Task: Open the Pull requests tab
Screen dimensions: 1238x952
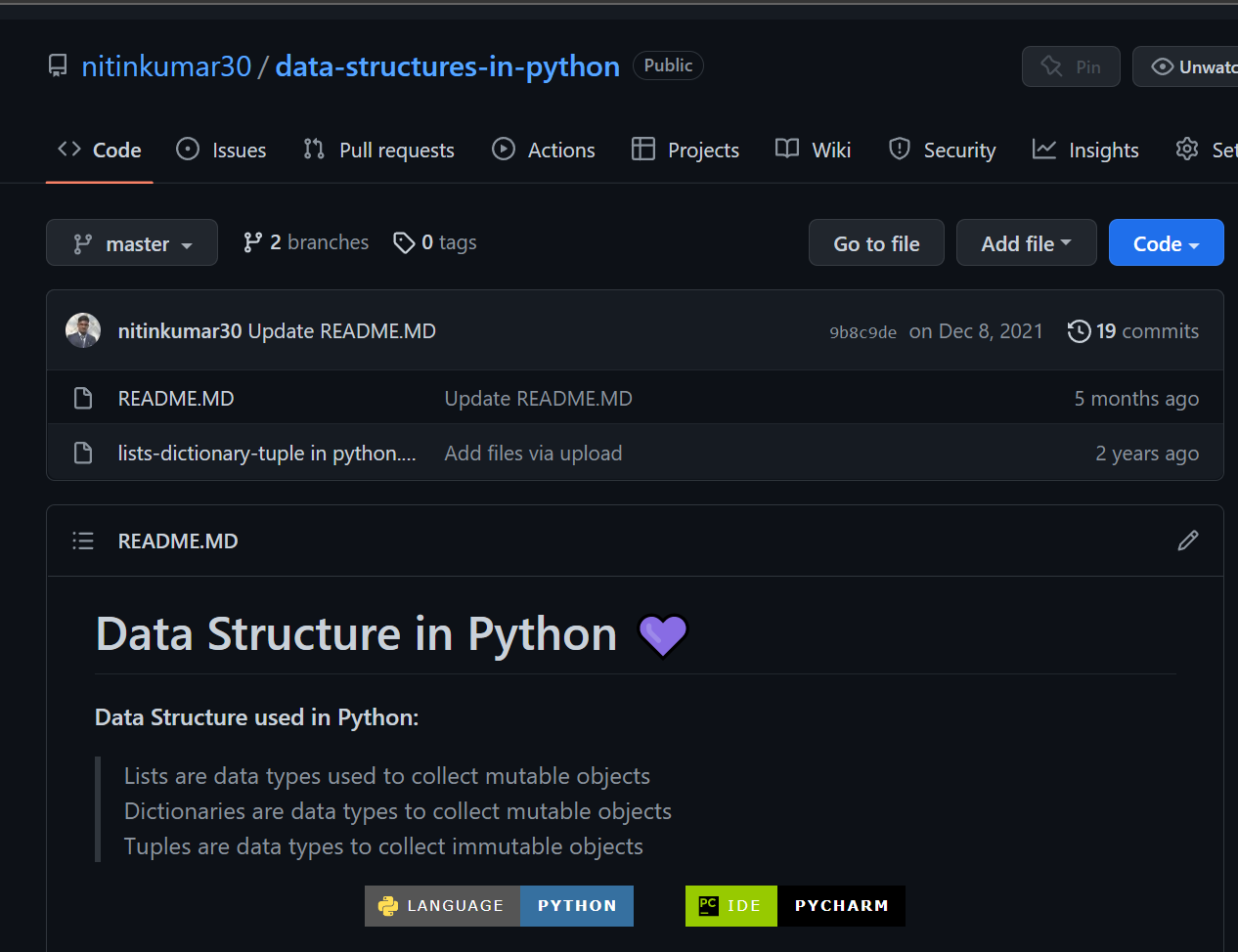Action: (x=379, y=150)
